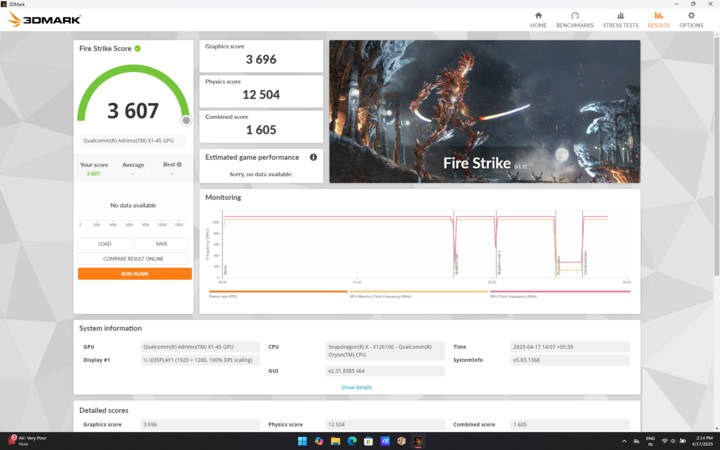Show hidden system tray icons

(x=624, y=441)
